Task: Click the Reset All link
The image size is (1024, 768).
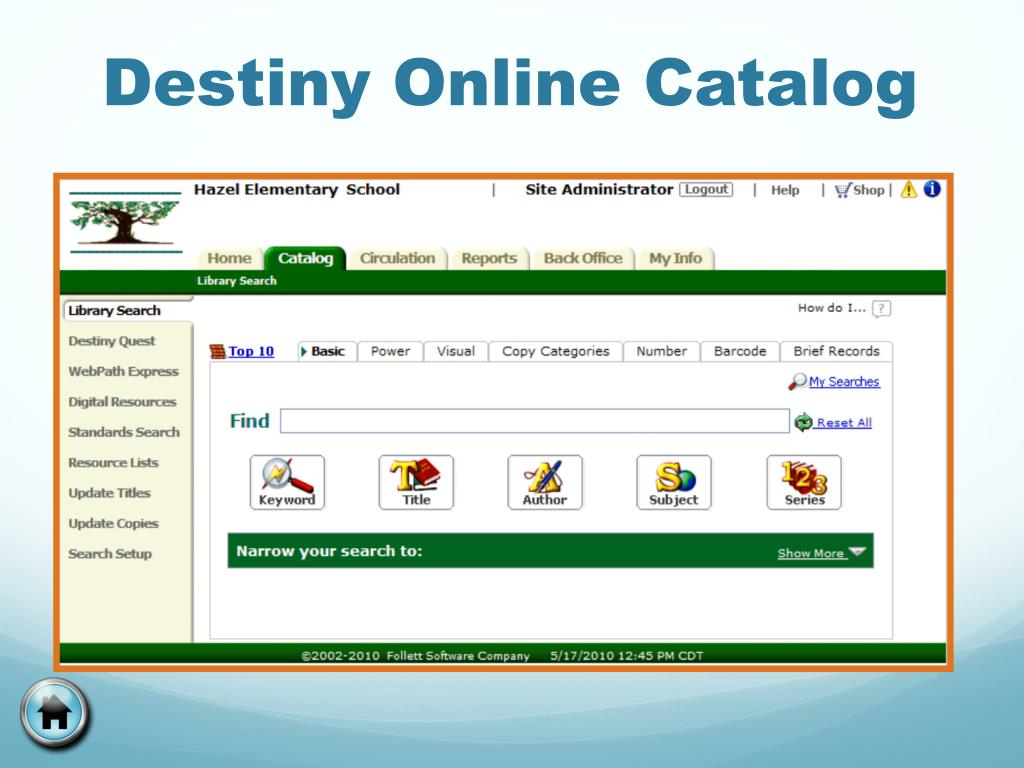Action: click(844, 423)
